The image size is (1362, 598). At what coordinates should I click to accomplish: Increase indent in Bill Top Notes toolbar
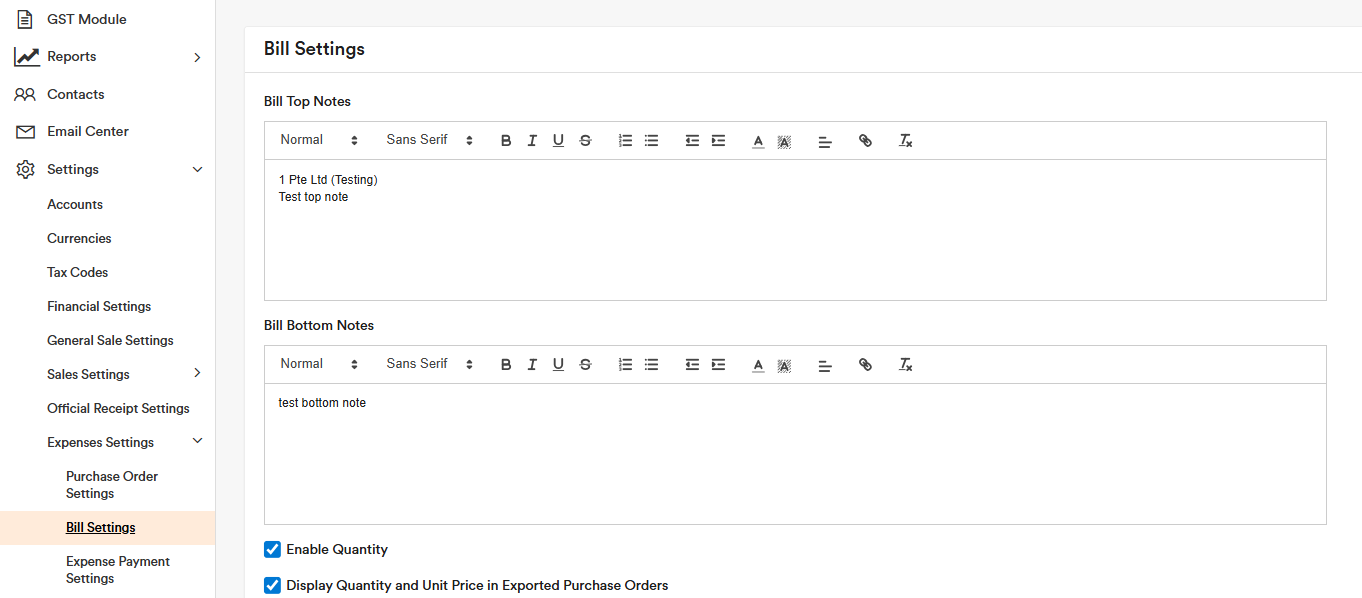click(x=718, y=141)
